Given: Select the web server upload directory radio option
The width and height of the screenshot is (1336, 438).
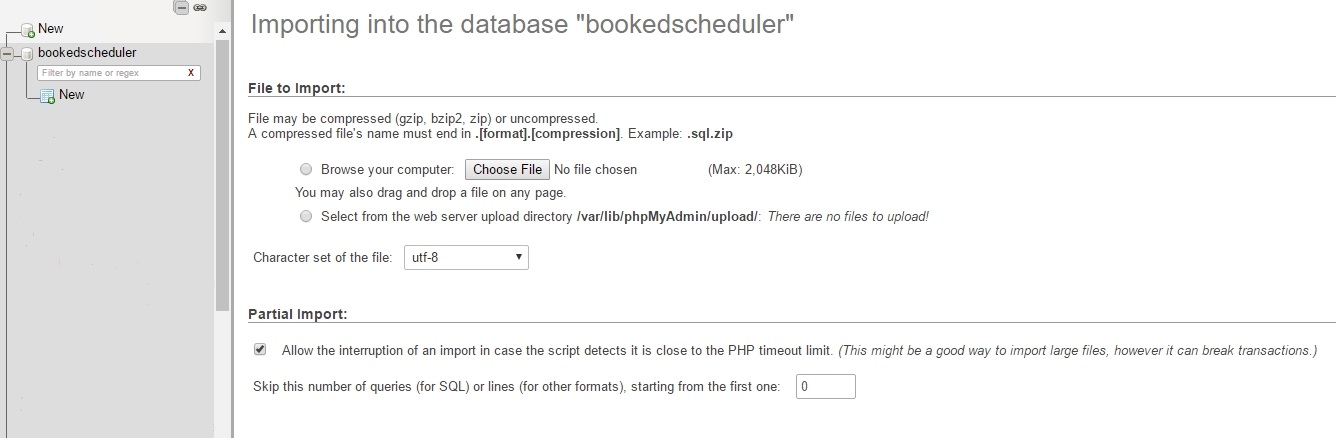Looking at the screenshot, I should (x=306, y=216).
